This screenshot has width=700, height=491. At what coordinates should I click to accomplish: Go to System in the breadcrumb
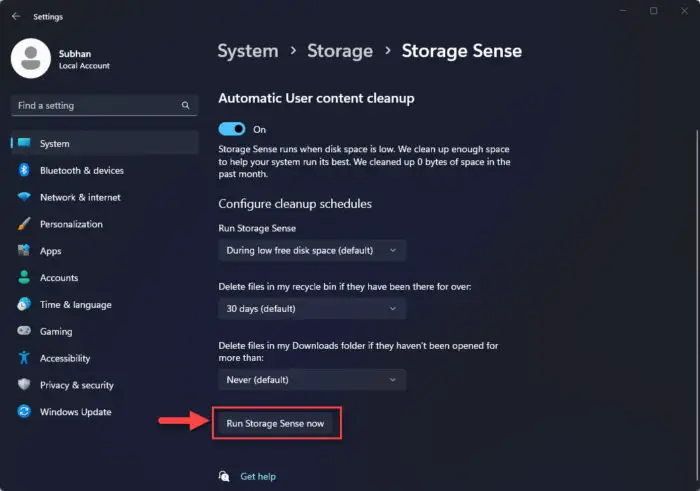coord(248,51)
